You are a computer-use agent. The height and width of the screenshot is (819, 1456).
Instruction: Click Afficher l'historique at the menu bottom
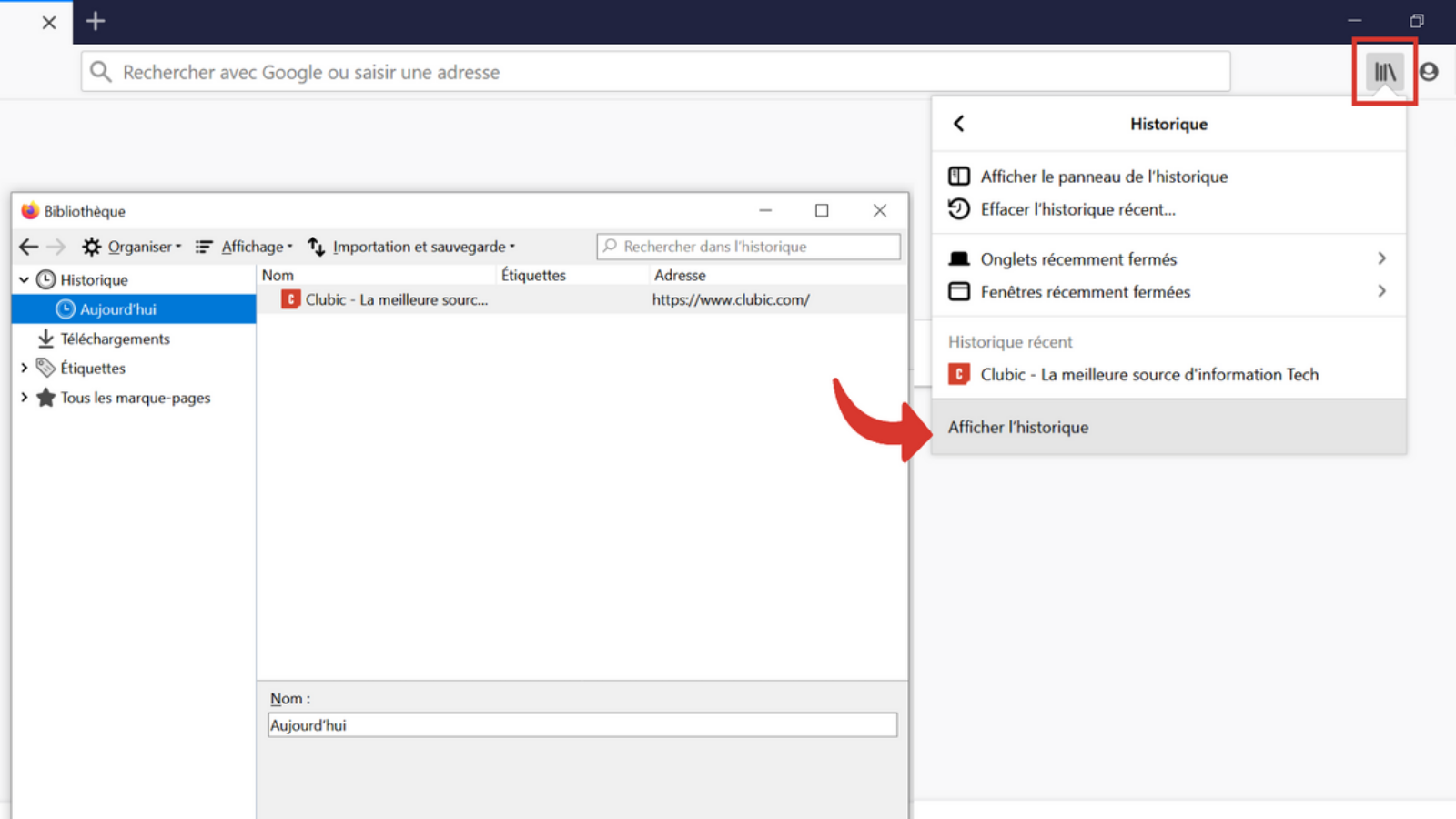tap(1018, 427)
